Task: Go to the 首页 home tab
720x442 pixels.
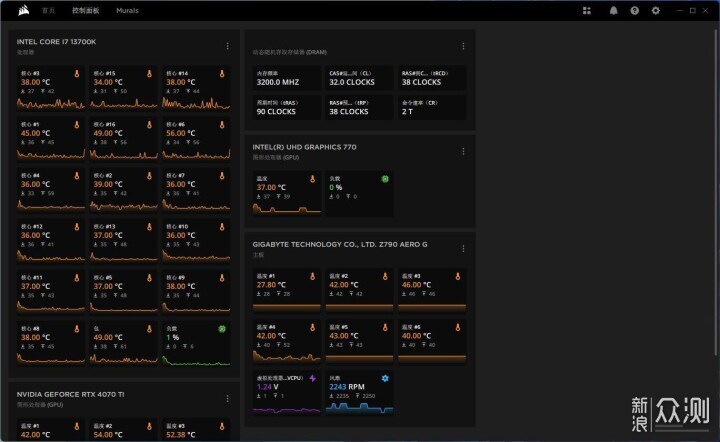Action: click(48, 11)
